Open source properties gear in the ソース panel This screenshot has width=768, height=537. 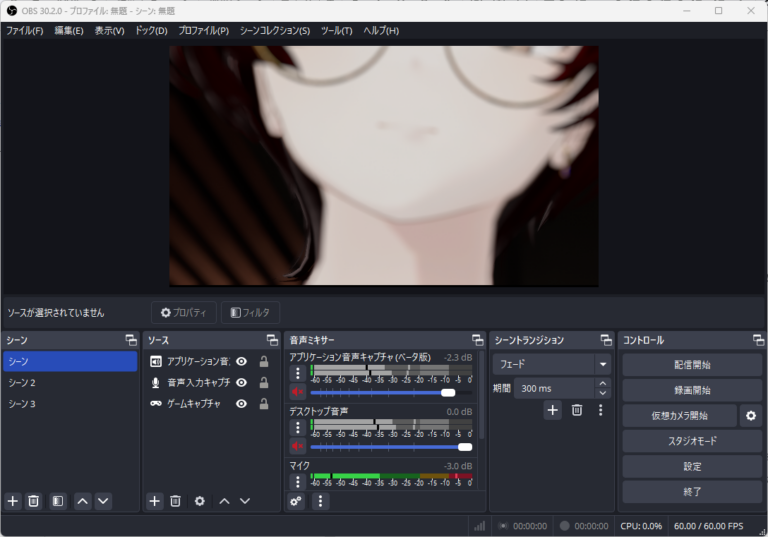[x=199, y=501]
